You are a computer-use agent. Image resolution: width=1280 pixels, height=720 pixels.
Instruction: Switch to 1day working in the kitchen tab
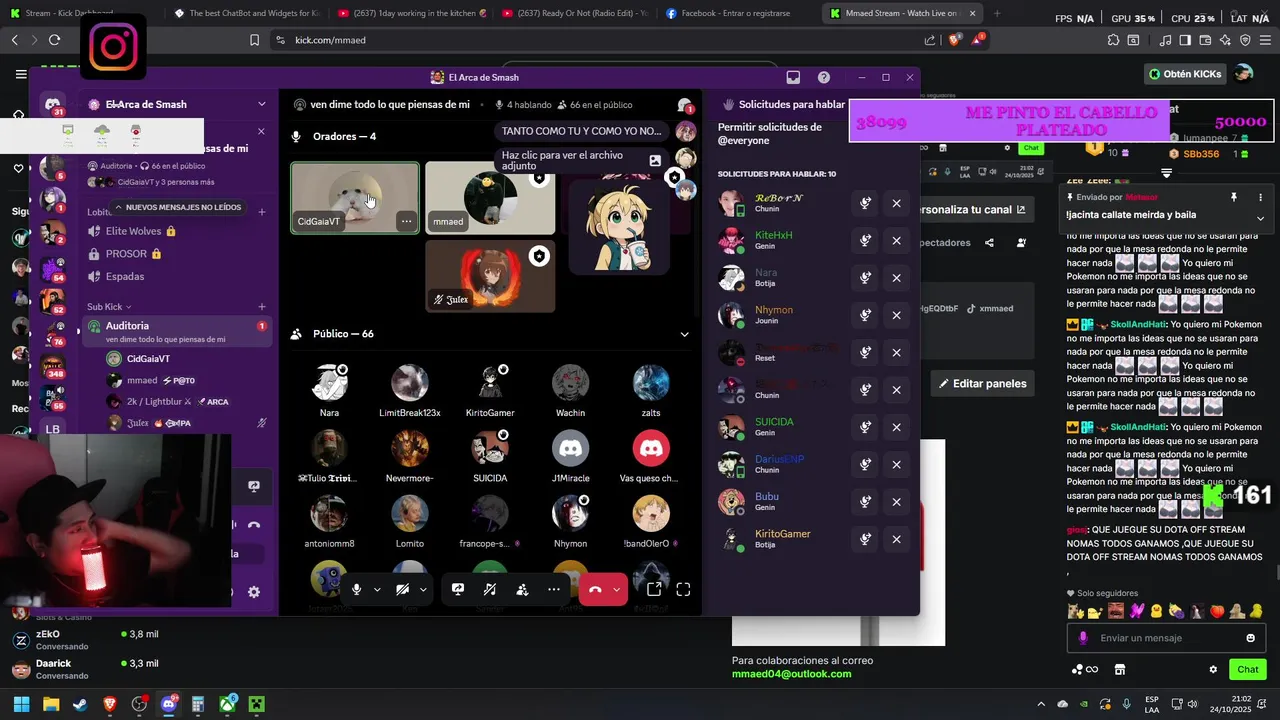click(410, 13)
